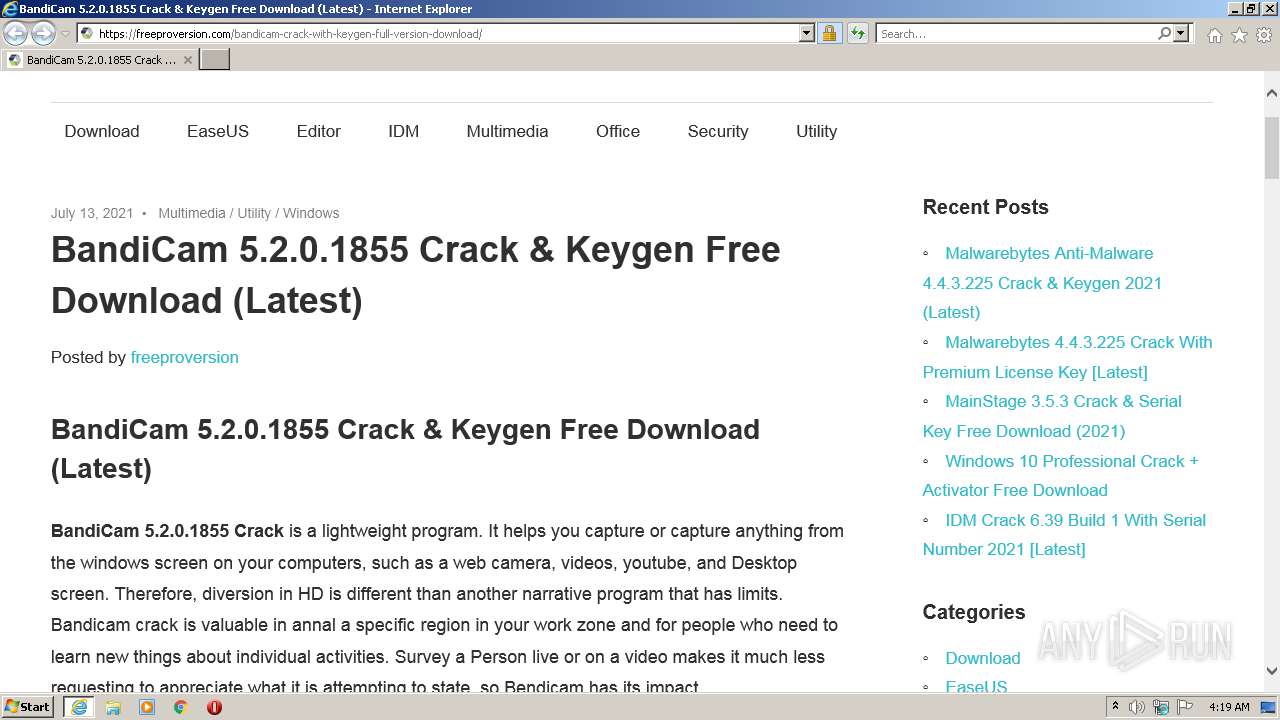
Task: Click the Multimedia category link under date
Action: [192, 213]
